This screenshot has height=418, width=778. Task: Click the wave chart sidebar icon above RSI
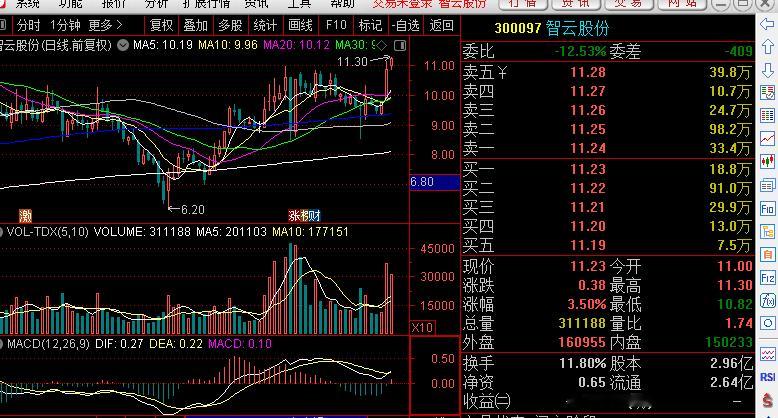767,354
